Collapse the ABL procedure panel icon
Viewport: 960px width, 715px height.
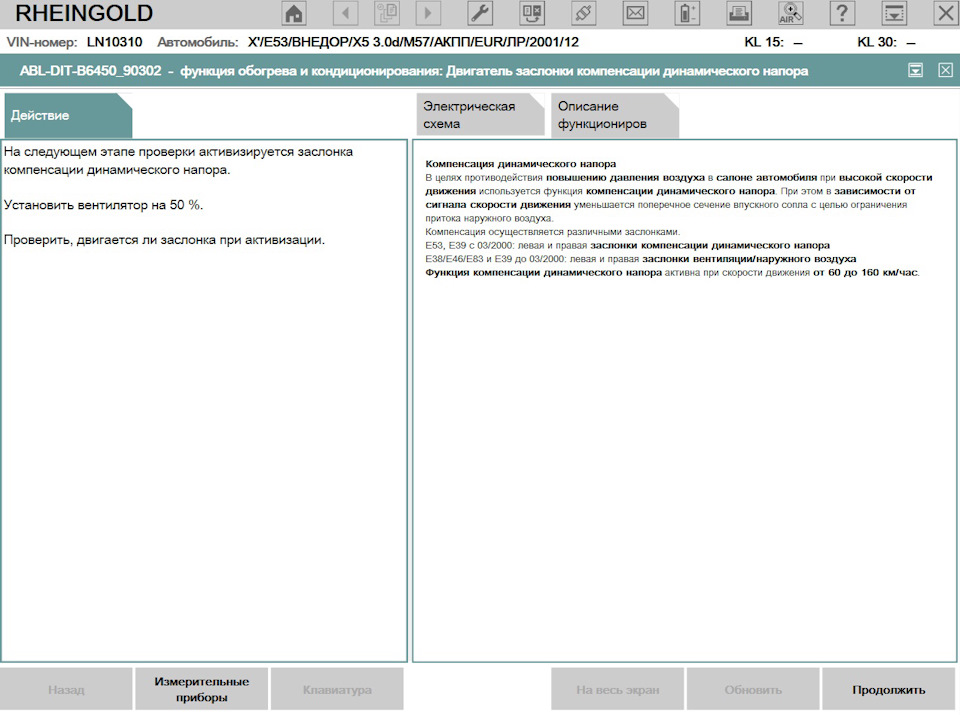[915, 70]
